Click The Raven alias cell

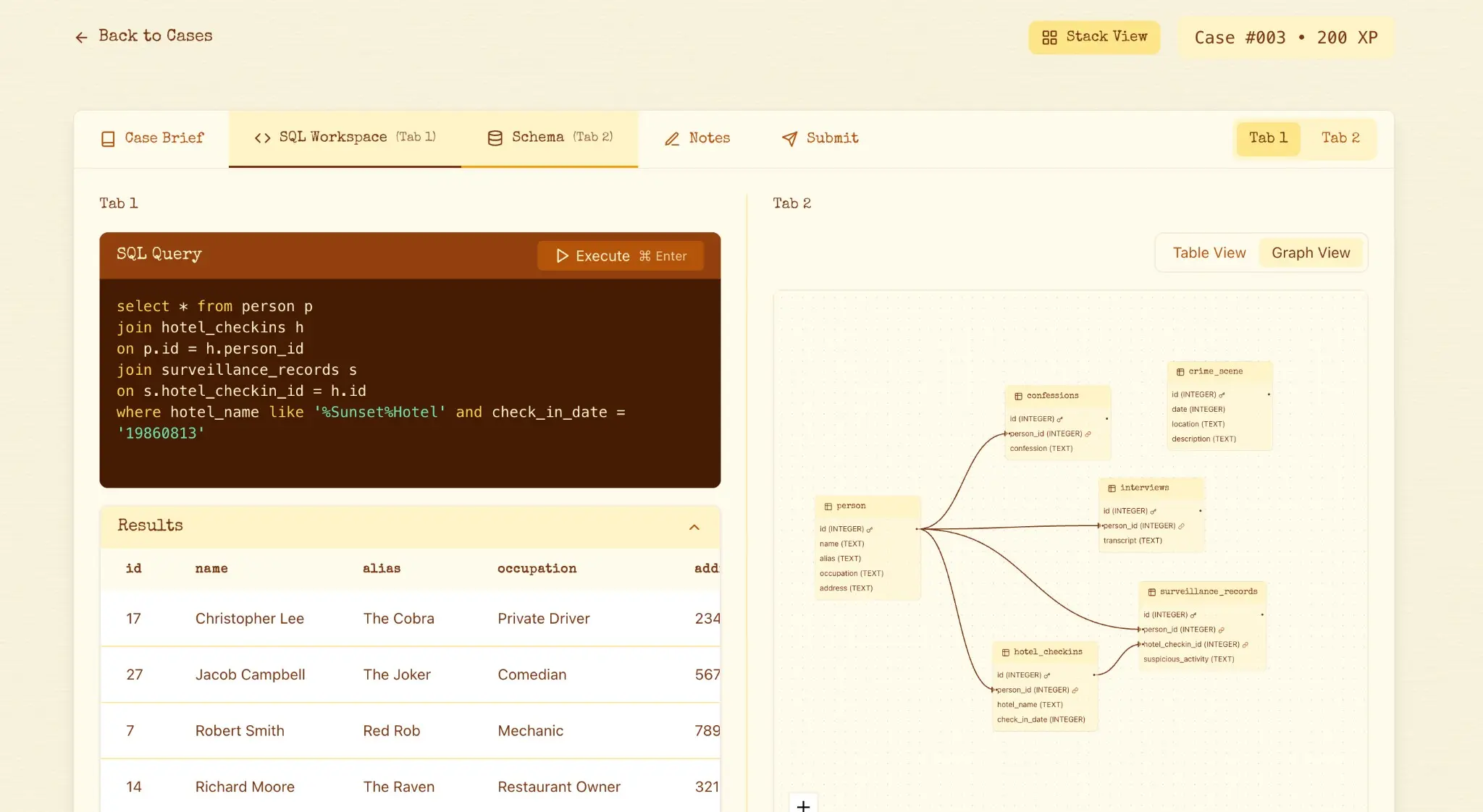pyautogui.click(x=399, y=787)
